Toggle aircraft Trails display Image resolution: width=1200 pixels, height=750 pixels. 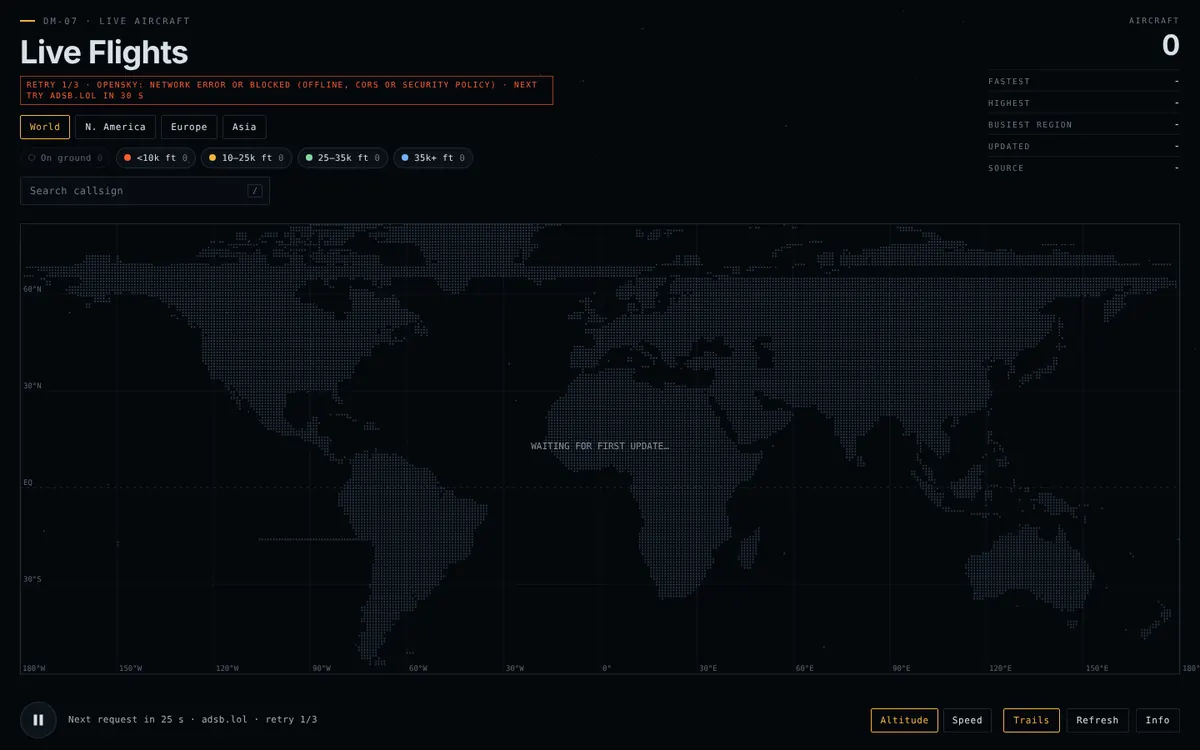(x=1031, y=720)
